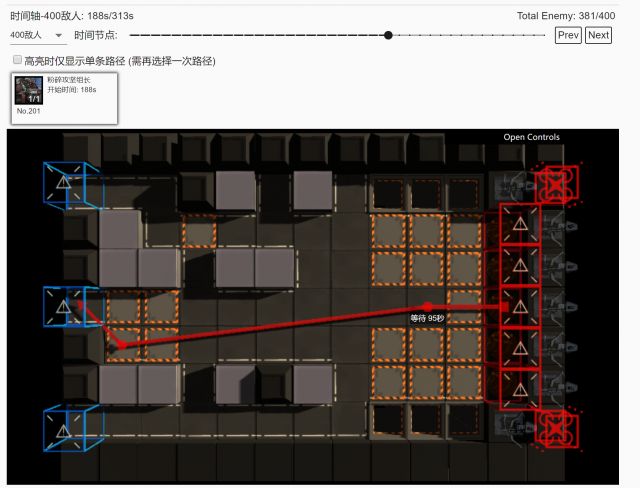Open the 400敌人 dropdown
Screen dimensions: 640x488
coord(37,35)
